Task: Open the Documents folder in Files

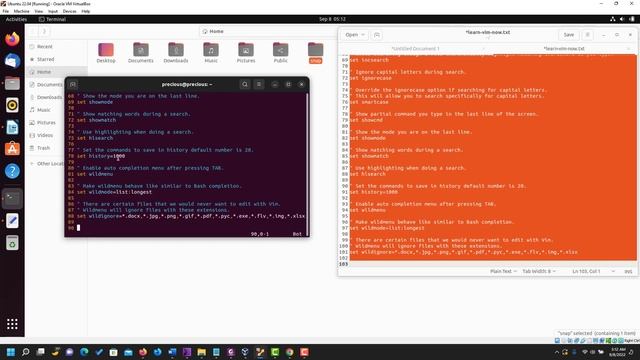Action: coord(141,53)
